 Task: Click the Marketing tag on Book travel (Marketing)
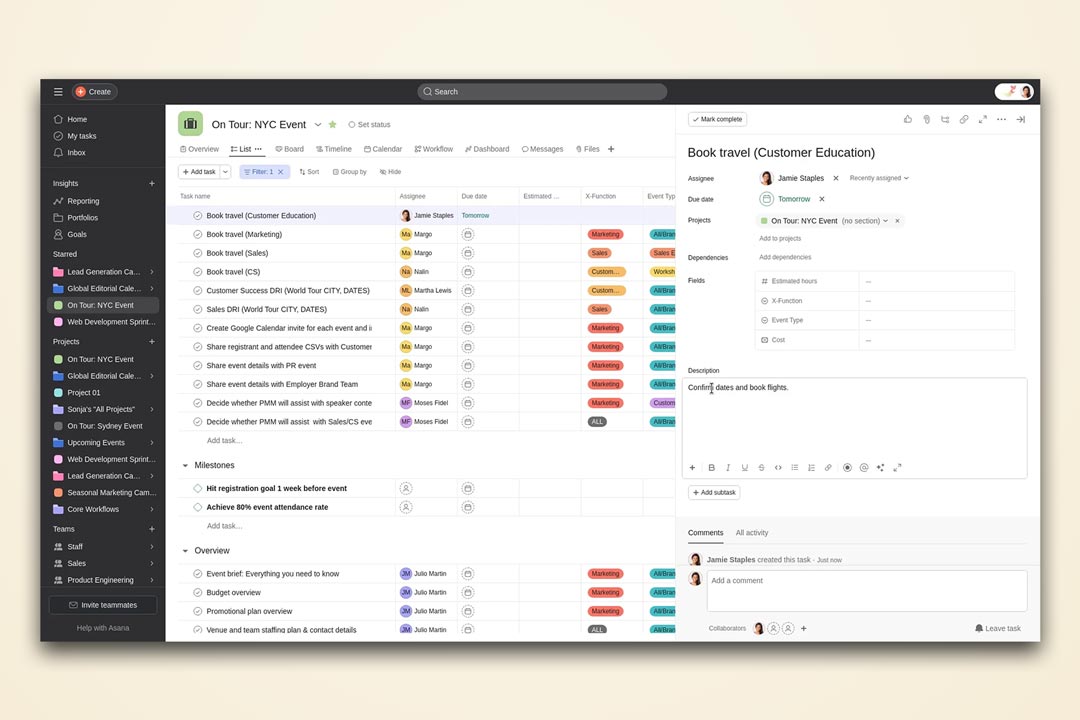(x=605, y=234)
